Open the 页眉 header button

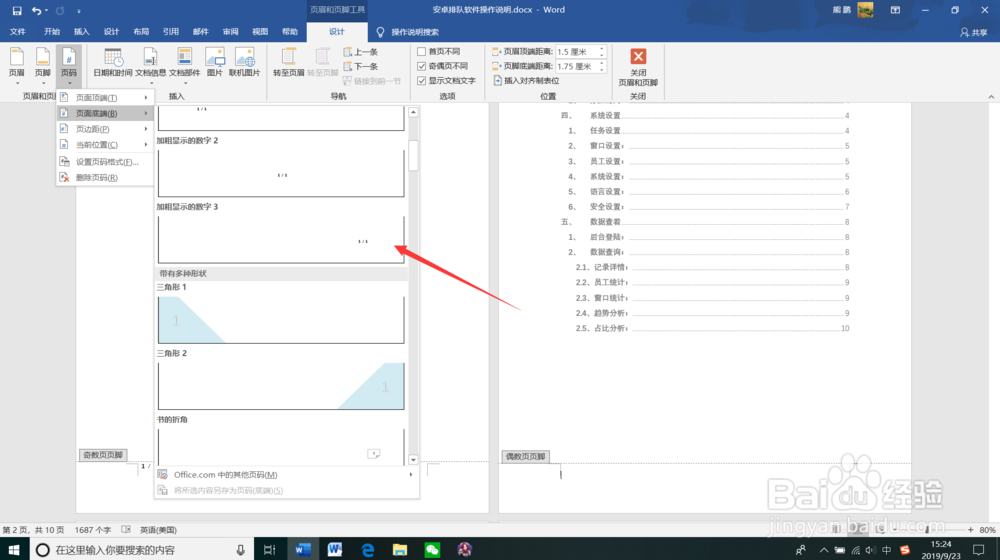17,66
